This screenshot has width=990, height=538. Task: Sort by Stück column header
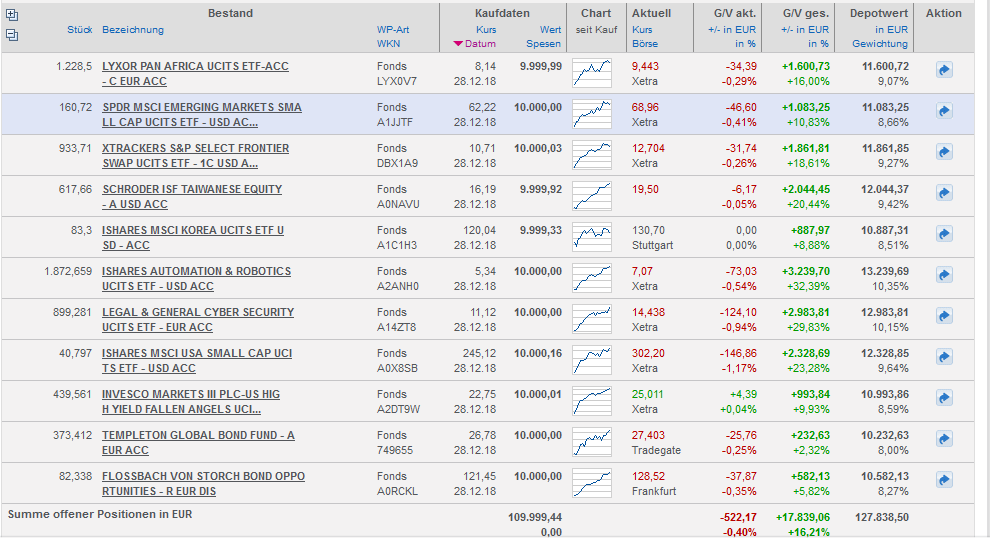(80, 30)
